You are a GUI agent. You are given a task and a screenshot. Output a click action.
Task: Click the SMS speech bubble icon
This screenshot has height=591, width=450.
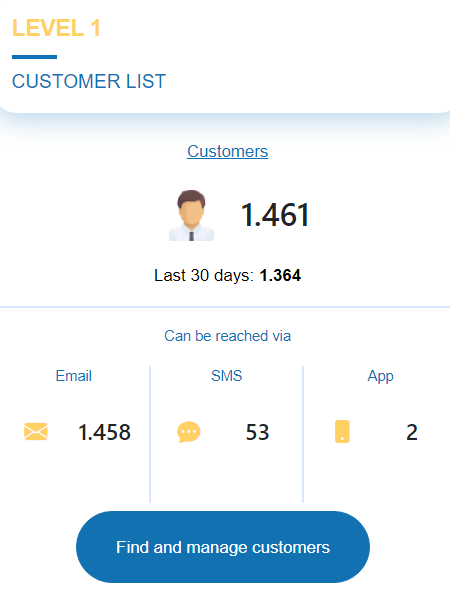(x=188, y=432)
